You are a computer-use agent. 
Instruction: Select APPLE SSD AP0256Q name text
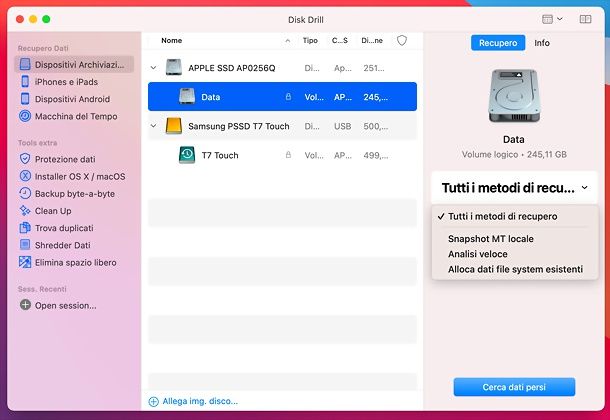coord(231,68)
